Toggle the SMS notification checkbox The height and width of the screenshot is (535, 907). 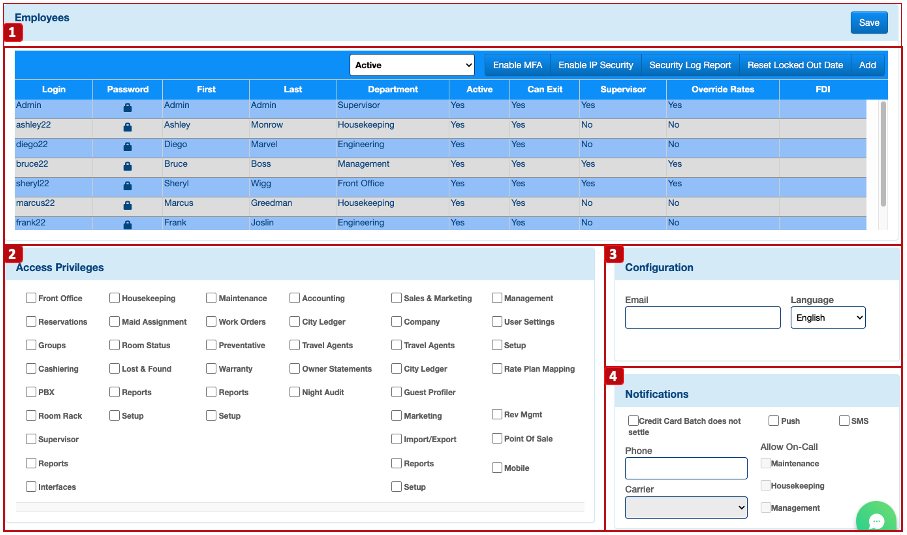click(844, 421)
